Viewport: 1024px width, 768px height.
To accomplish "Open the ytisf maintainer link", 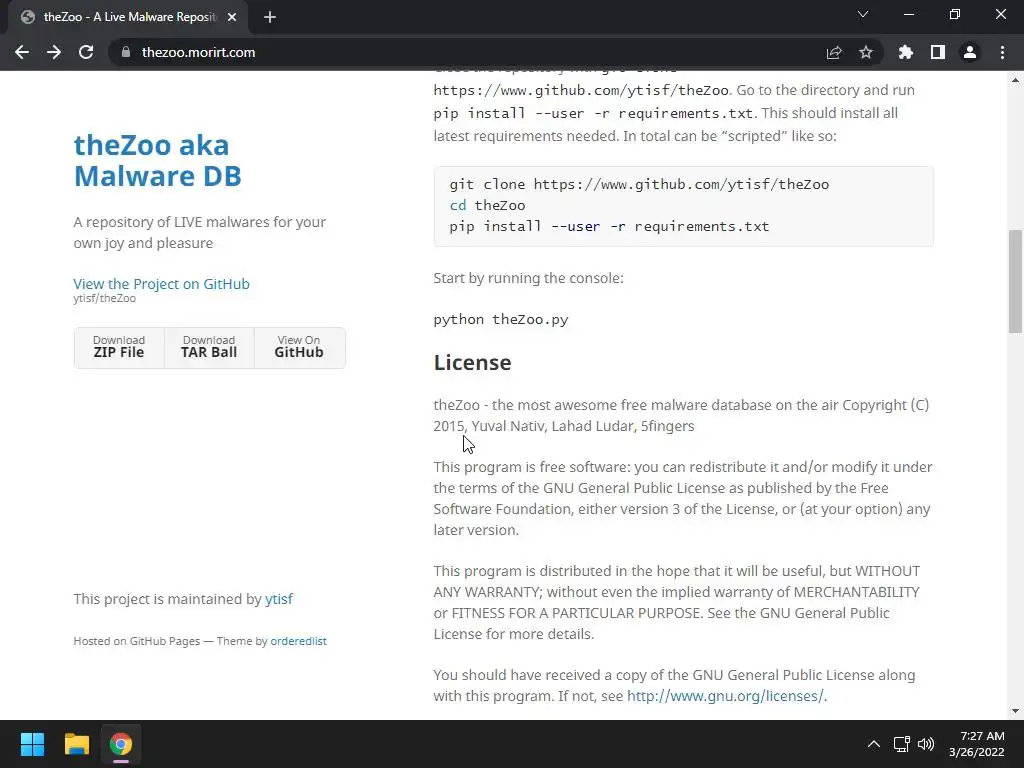I will click(279, 599).
